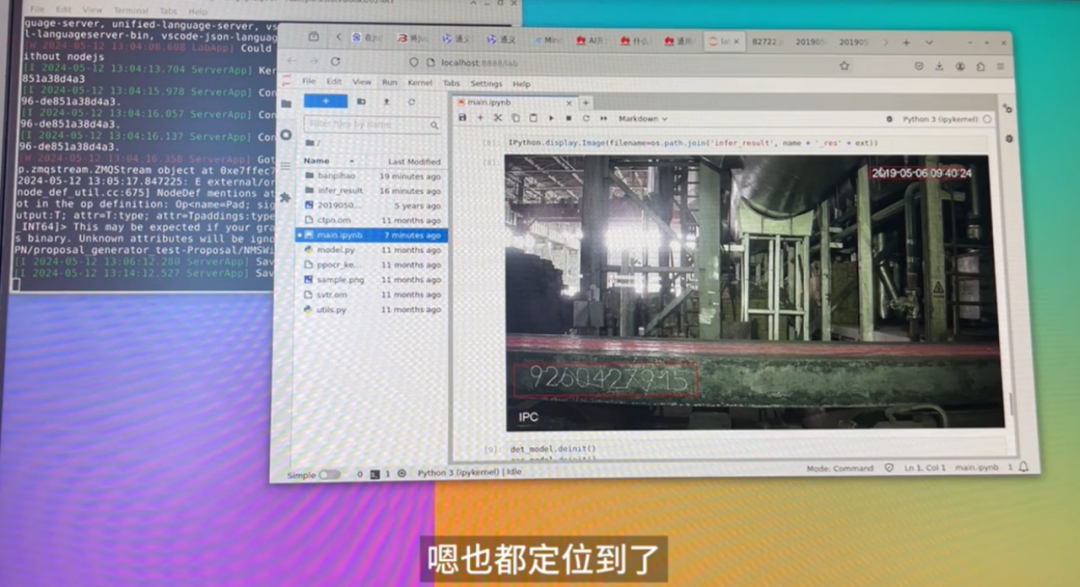
Task: Upload files using the up-arrow icon
Action: coord(386,102)
